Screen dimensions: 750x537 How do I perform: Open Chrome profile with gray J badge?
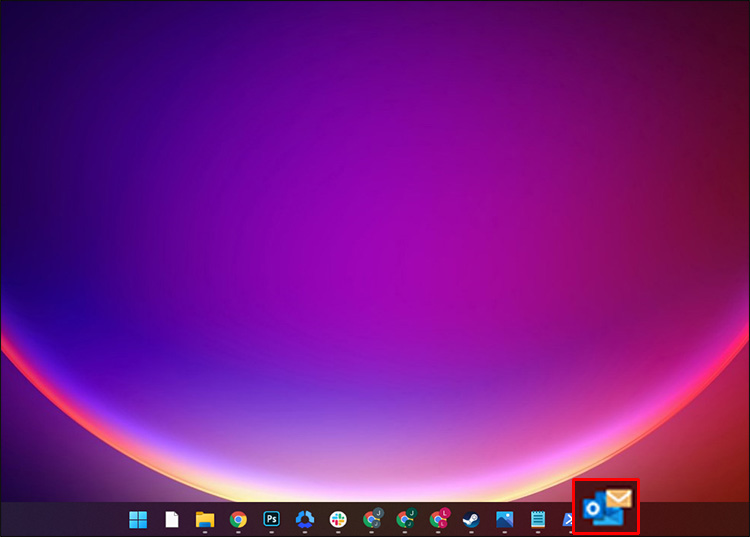pyautogui.click(x=373, y=518)
